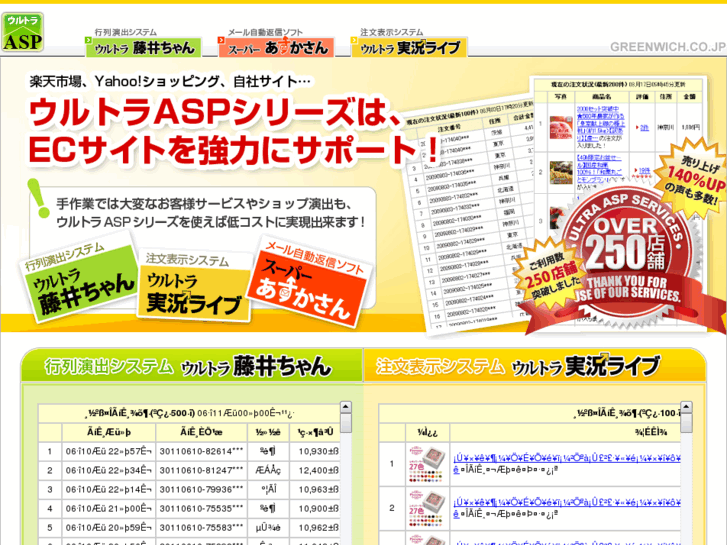The width and height of the screenshot is (727, 545).
Task: Click order number 30110610-75583***
Action: 201,527
